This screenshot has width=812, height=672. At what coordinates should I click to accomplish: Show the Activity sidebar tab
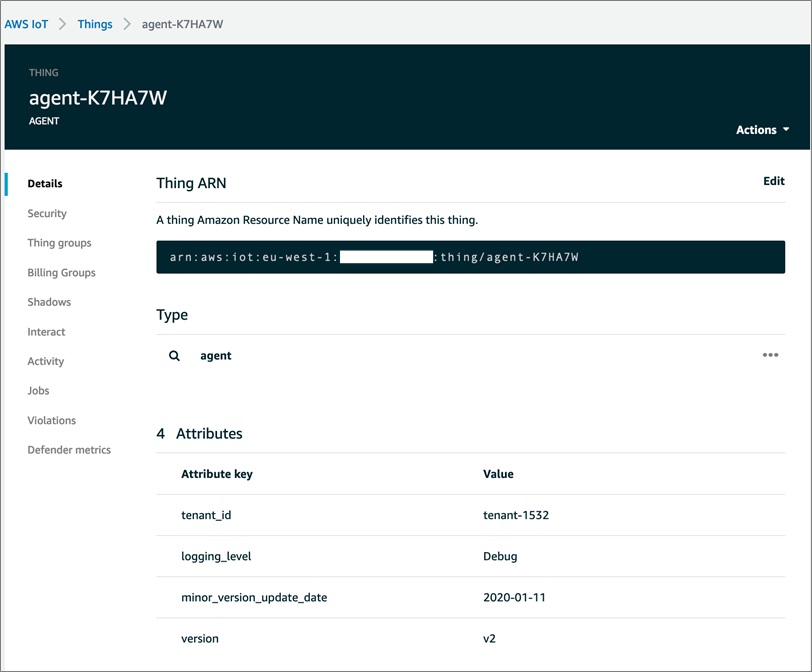pos(46,361)
